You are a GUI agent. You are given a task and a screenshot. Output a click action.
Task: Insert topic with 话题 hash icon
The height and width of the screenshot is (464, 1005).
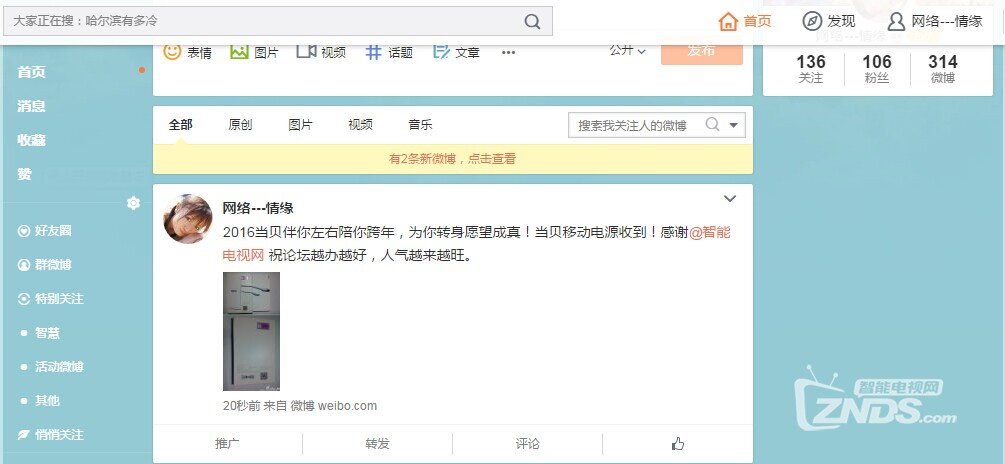(x=374, y=52)
